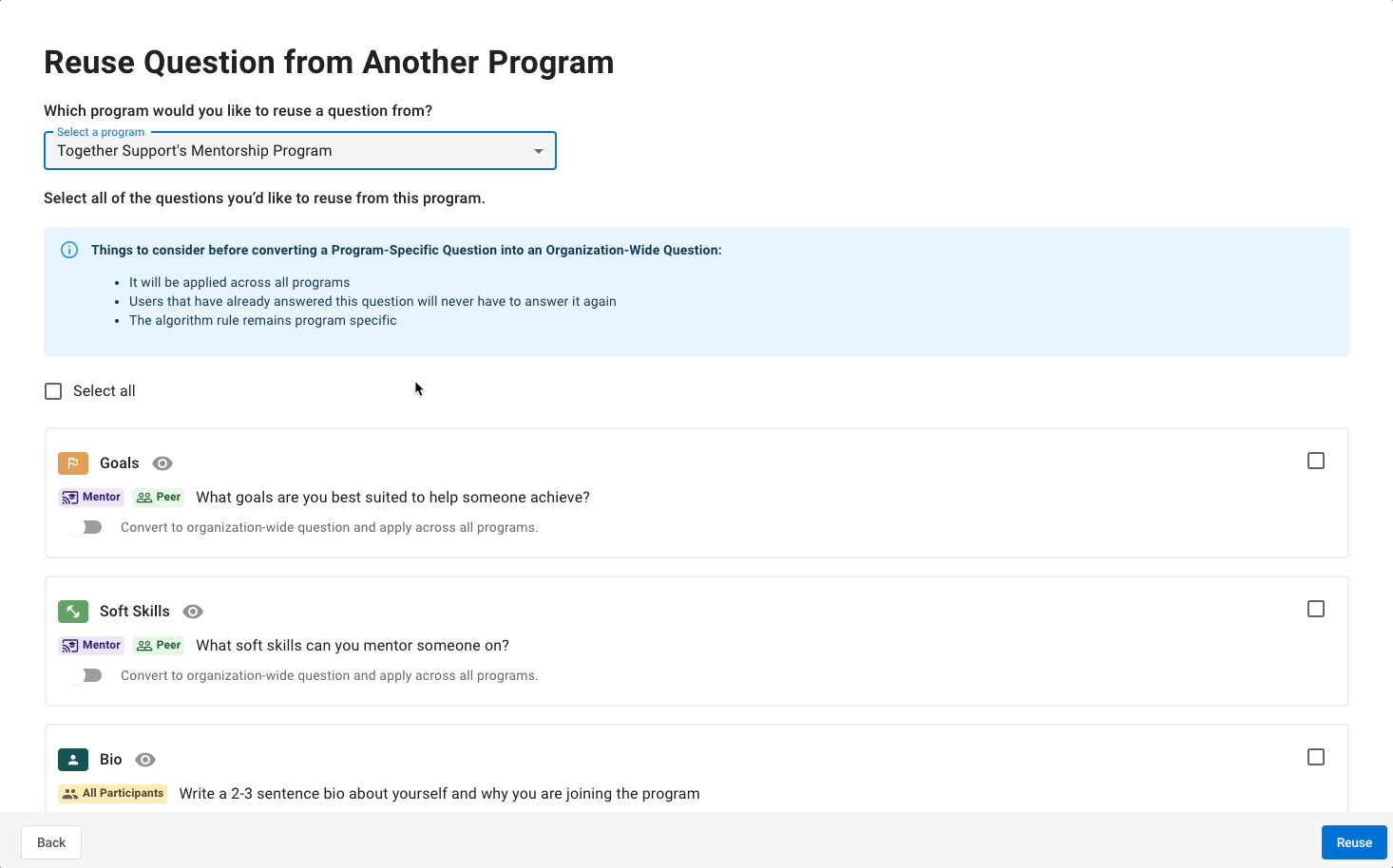Click the eye icon next to Goals

point(162,463)
